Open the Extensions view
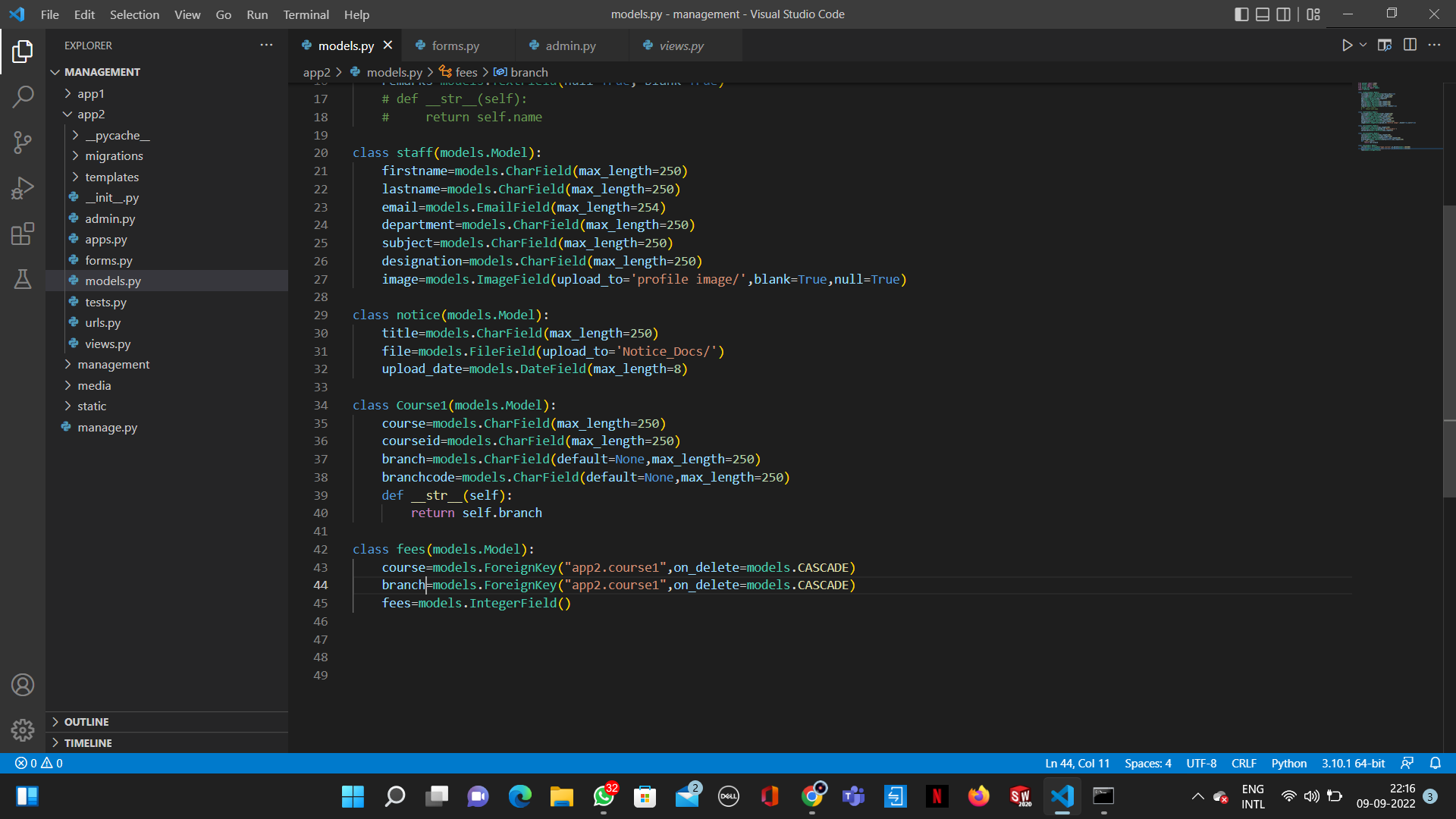This screenshot has height=819, width=1456. click(23, 234)
